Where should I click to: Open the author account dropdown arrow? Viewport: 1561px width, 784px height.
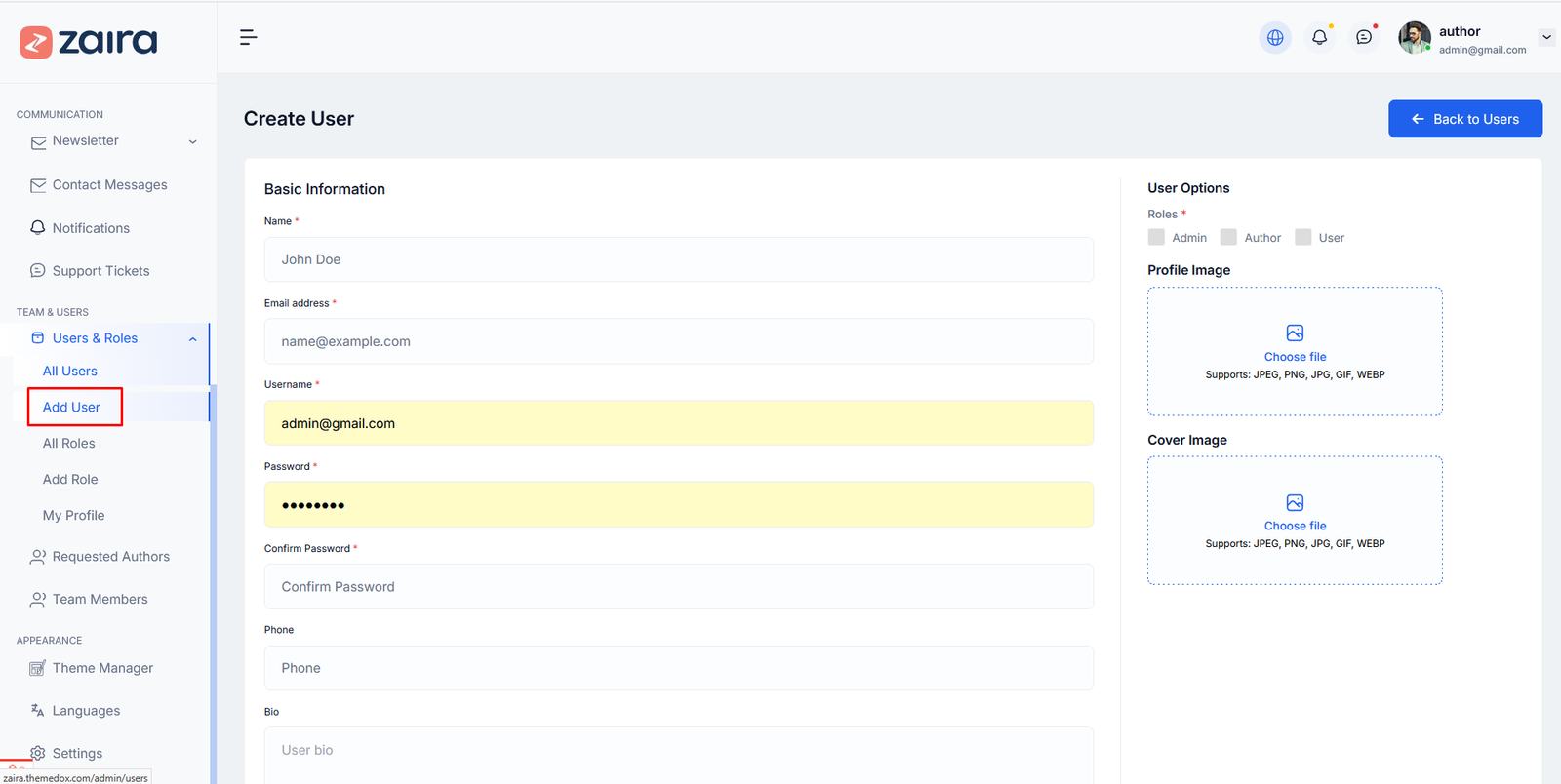(x=1546, y=37)
